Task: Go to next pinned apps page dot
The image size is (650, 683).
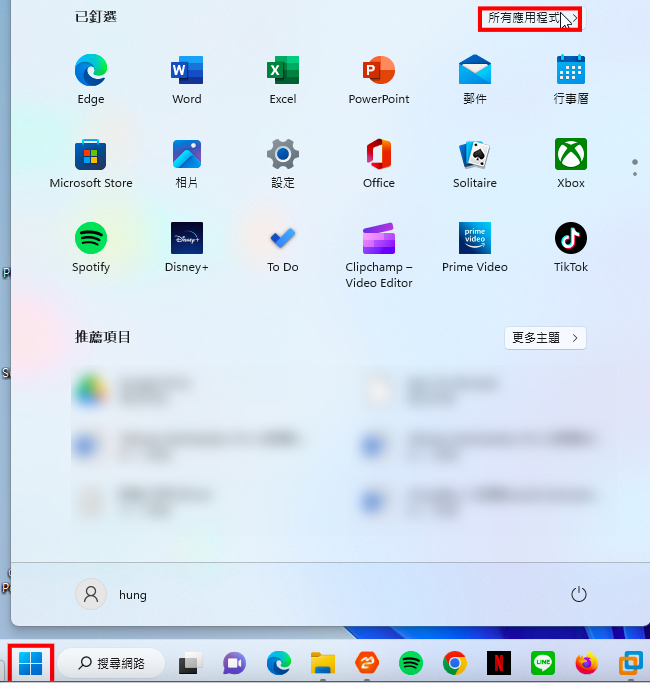Action: (x=635, y=174)
